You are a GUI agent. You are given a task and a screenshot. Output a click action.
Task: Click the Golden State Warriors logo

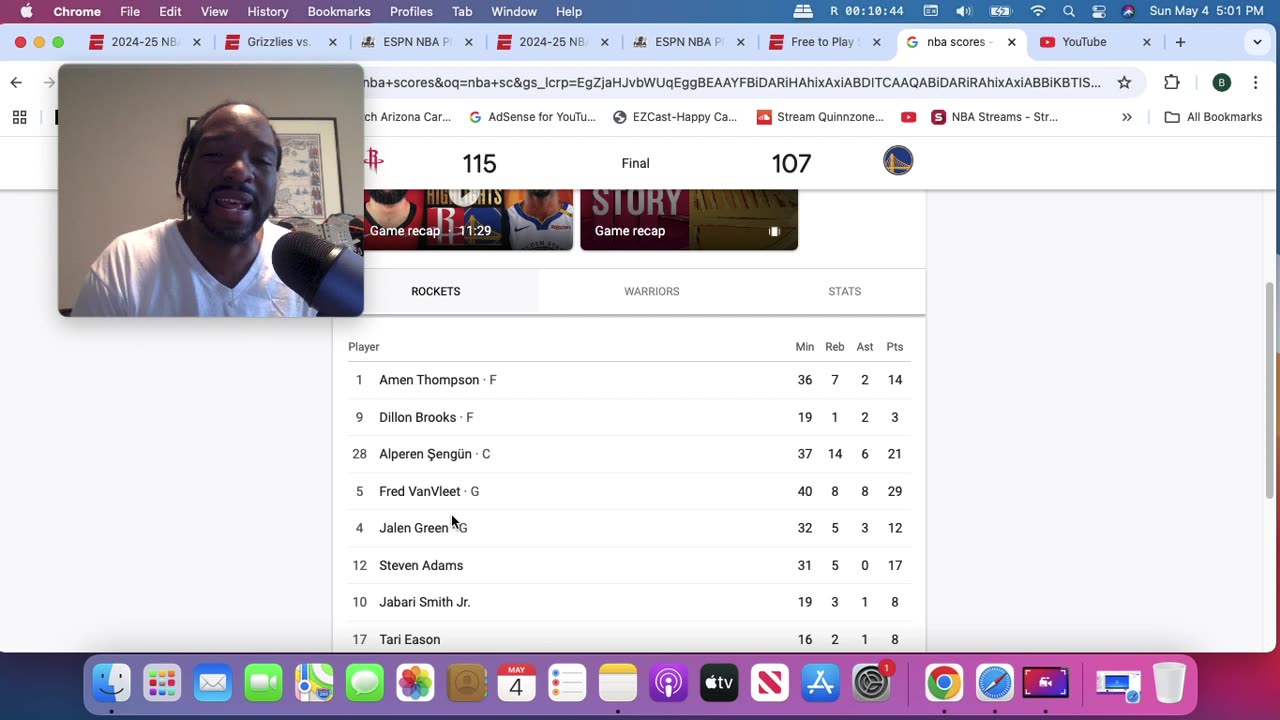click(x=898, y=161)
